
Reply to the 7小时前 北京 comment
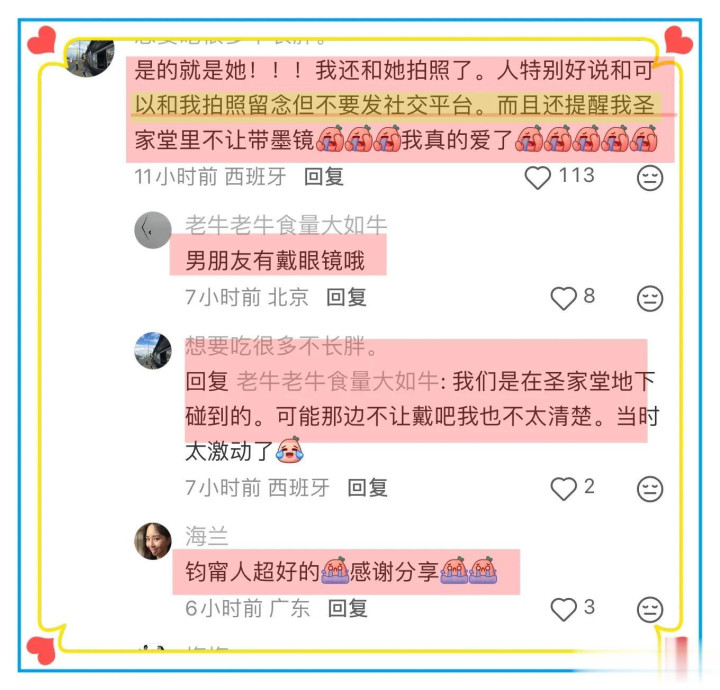[x=346, y=297]
